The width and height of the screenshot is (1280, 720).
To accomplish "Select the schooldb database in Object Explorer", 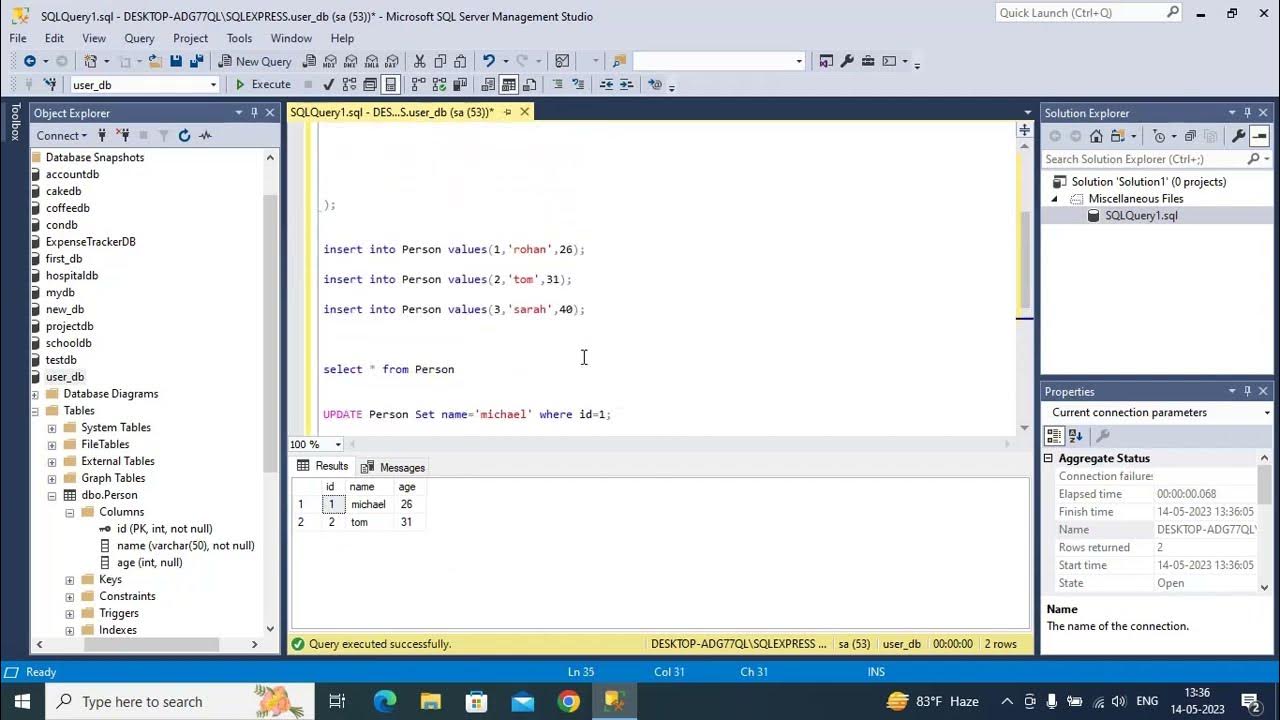I will coord(68,343).
